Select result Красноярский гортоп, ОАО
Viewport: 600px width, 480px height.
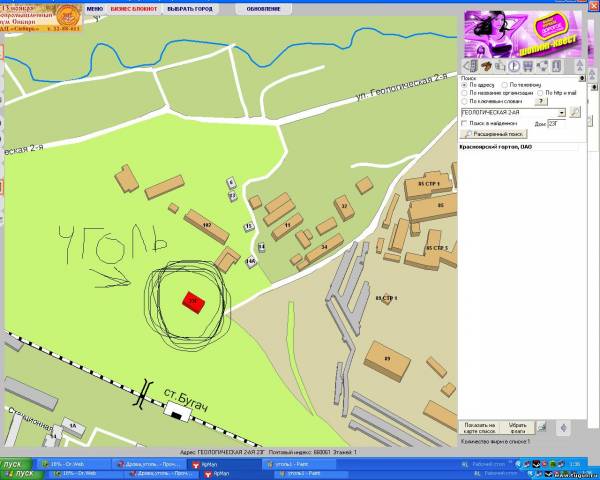(x=496, y=147)
